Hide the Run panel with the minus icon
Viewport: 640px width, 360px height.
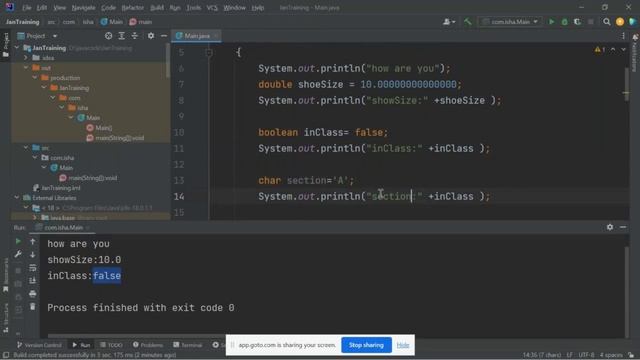623,227
